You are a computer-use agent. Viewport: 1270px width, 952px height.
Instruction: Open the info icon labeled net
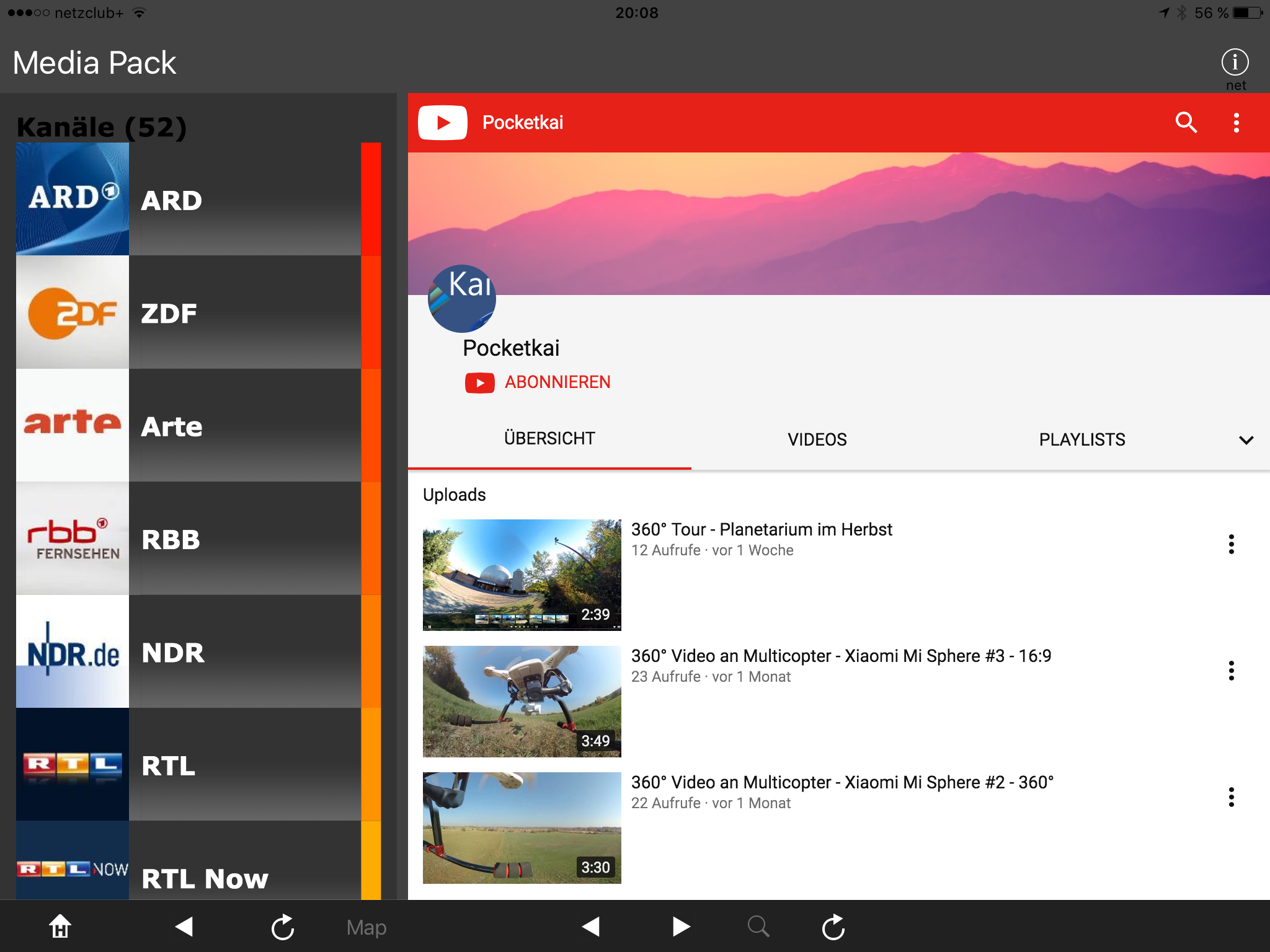tap(1235, 63)
